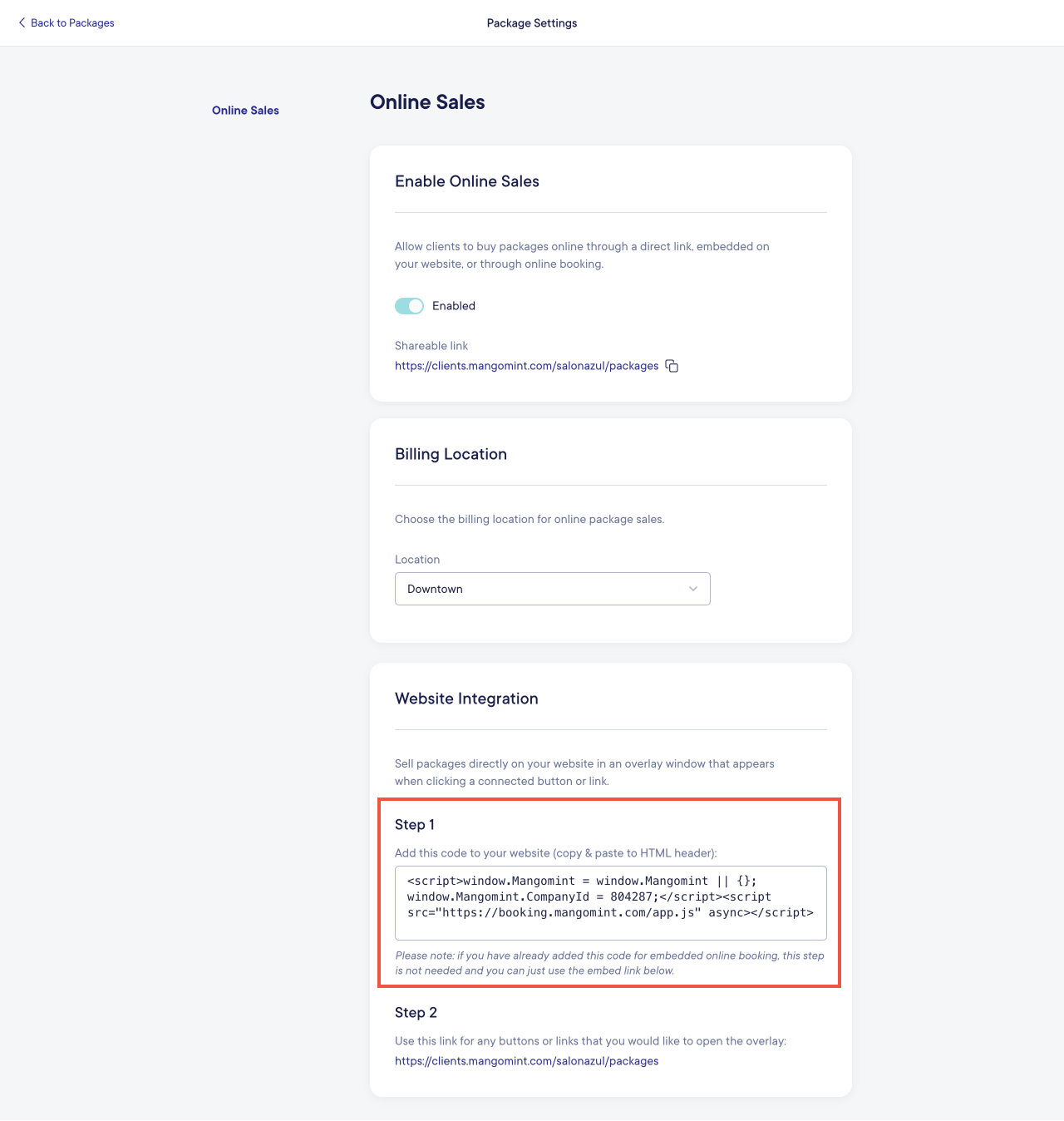
Task: Click 'Use this link for any buttons' text
Action: click(x=590, y=1041)
